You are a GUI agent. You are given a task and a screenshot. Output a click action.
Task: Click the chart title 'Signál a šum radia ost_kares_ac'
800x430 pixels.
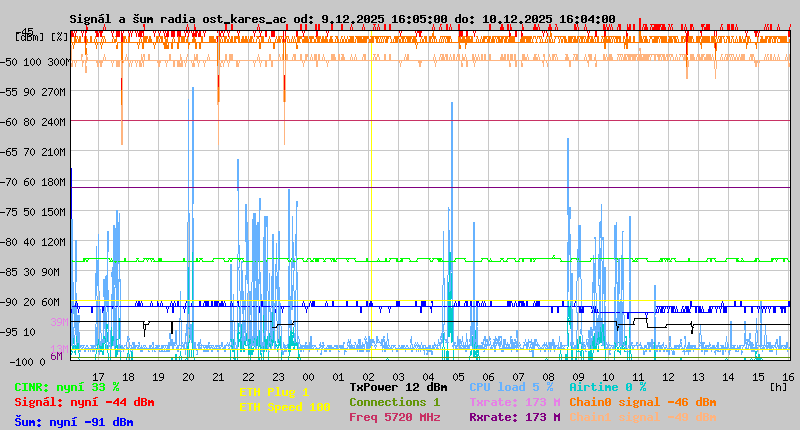pyautogui.click(x=178, y=19)
